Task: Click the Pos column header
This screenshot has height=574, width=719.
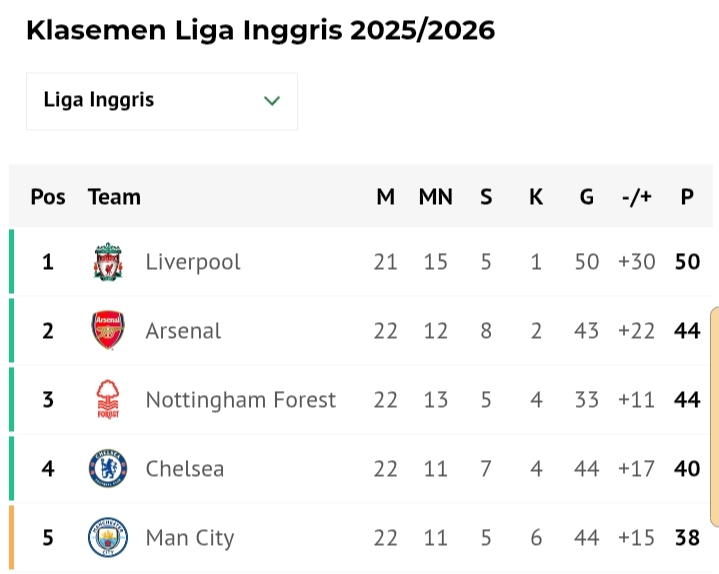Action: tap(48, 197)
